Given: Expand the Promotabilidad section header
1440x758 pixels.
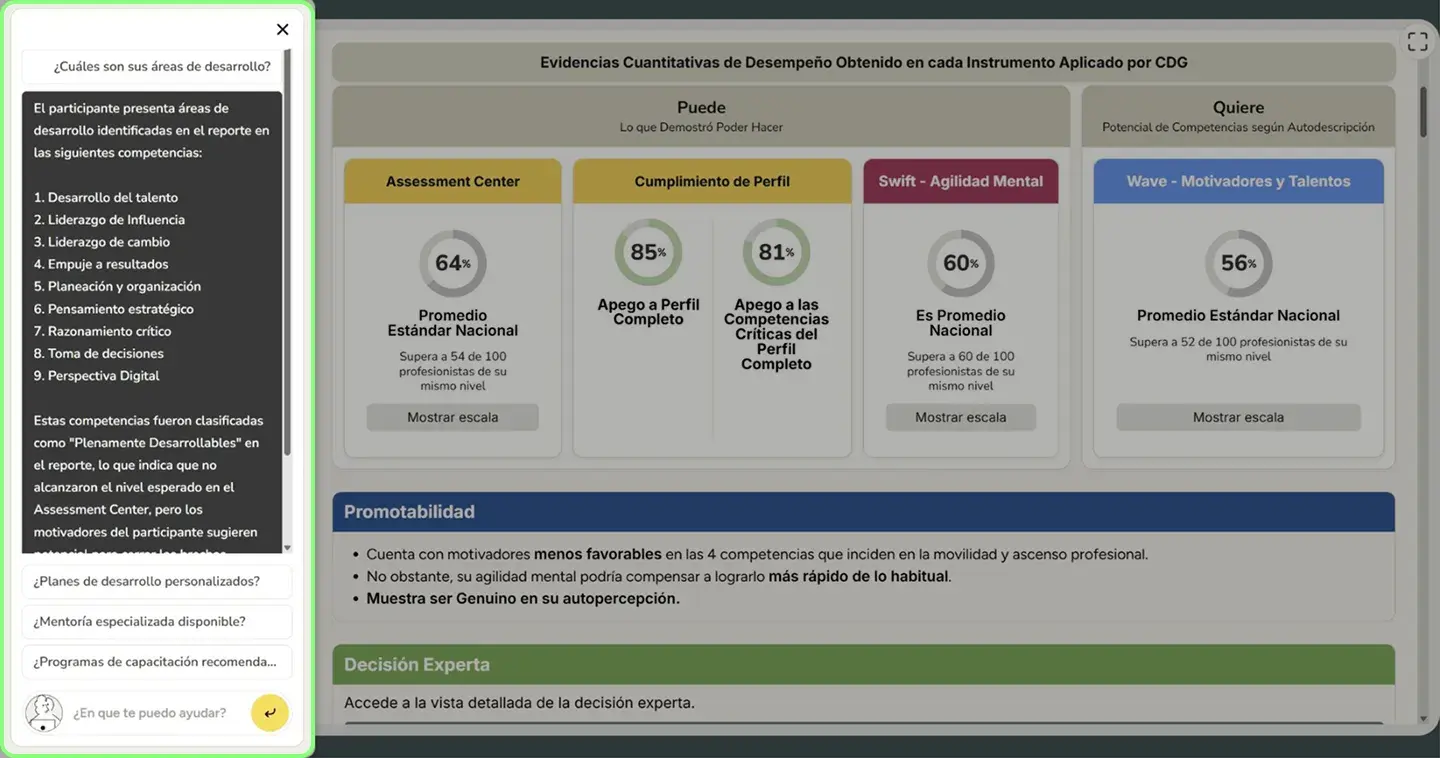Looking at the screenshot, I should tap(864, 512).
